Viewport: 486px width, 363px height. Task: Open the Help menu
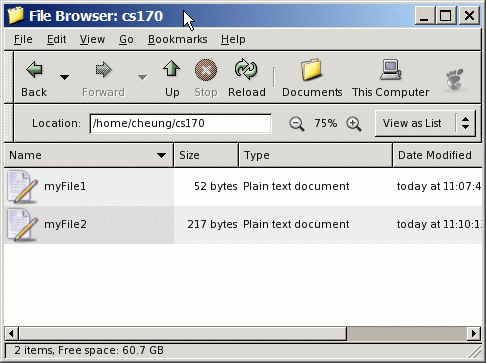[233, 39]
